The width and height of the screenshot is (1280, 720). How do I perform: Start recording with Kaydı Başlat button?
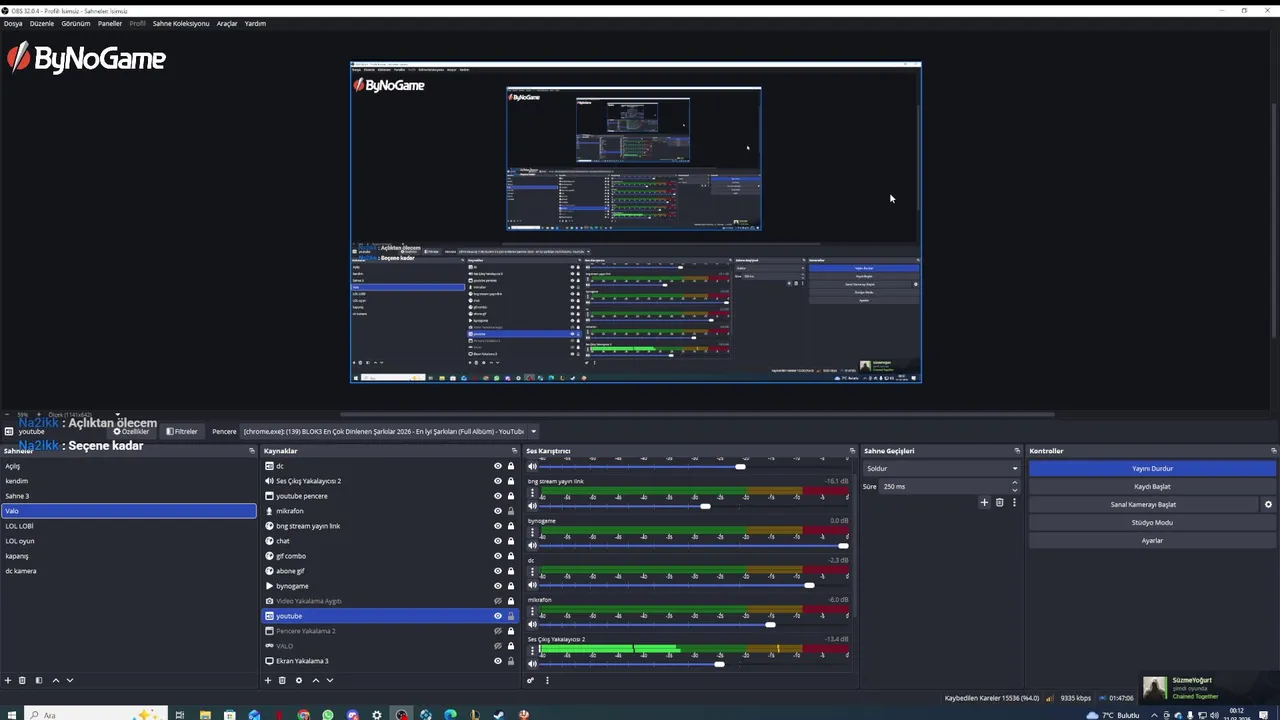pos(1153,486)
